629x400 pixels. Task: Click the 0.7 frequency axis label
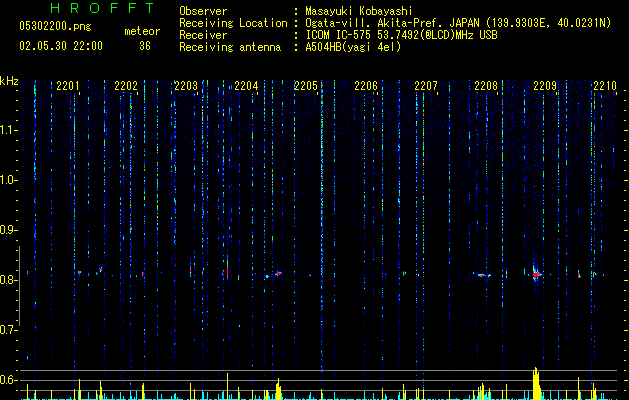coord(8,330)
